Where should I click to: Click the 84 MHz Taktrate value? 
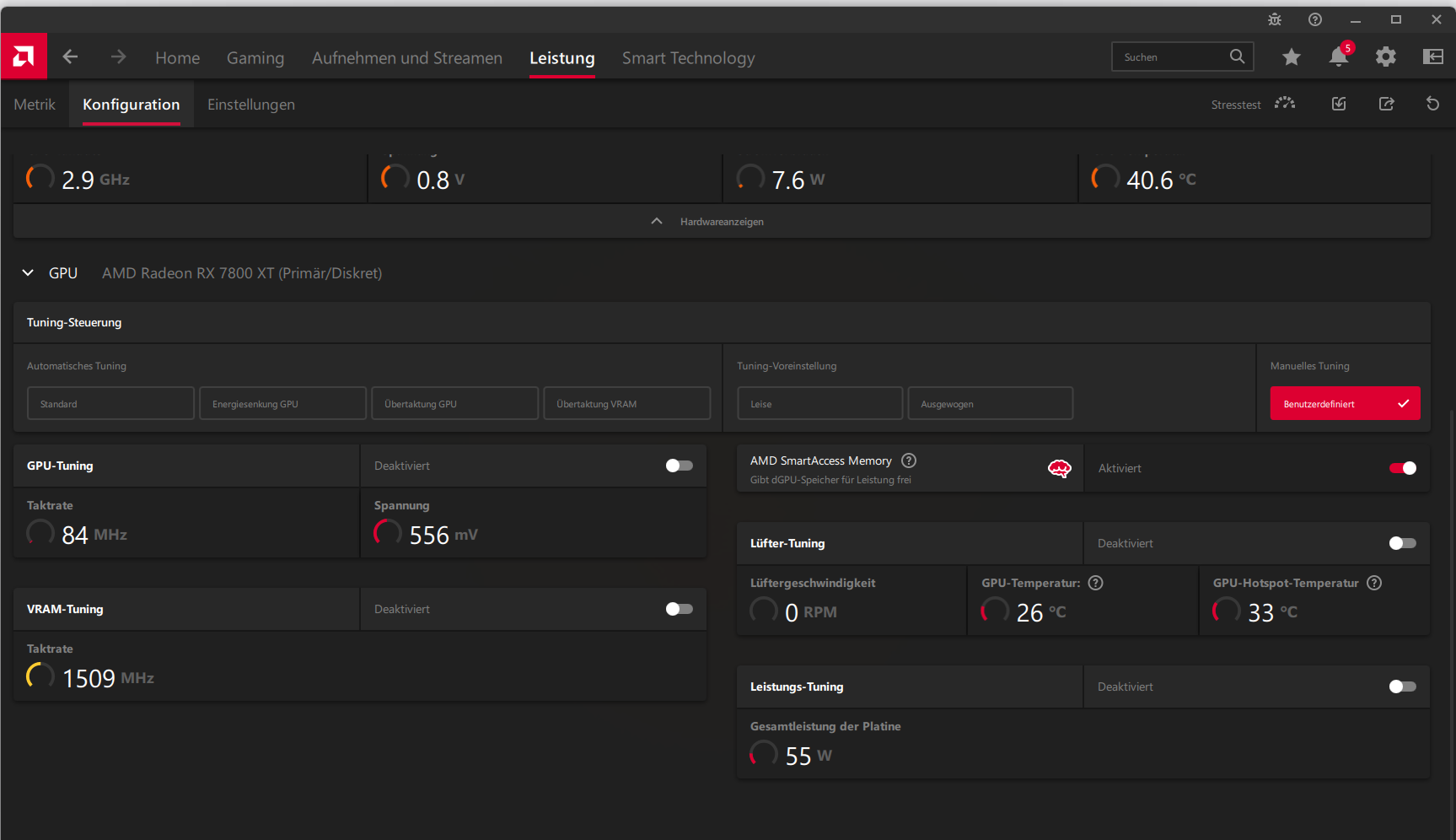[x=94, y=535]
